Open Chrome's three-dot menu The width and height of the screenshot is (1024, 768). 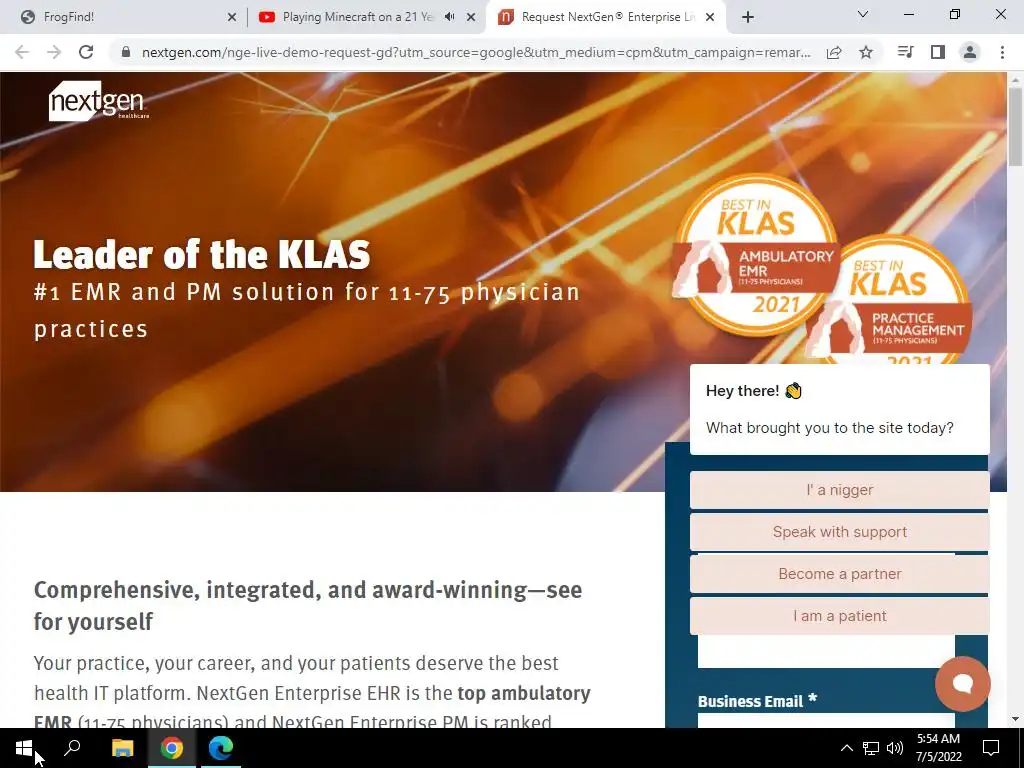(1002, 52)
